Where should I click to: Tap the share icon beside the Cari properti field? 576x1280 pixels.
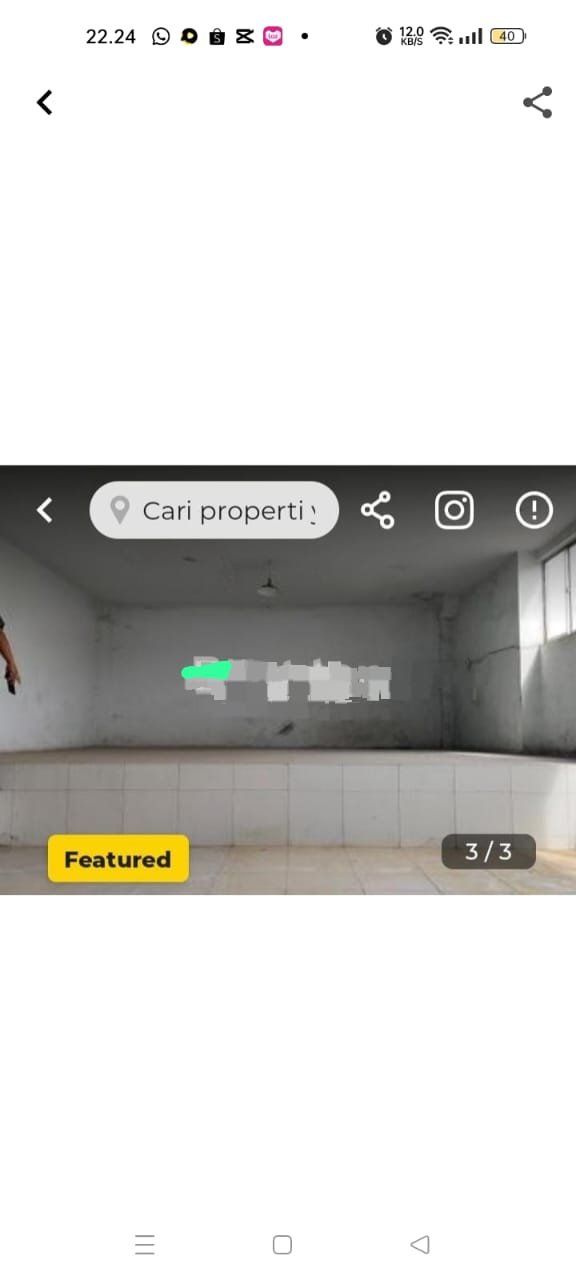click(x=377, y=510)
